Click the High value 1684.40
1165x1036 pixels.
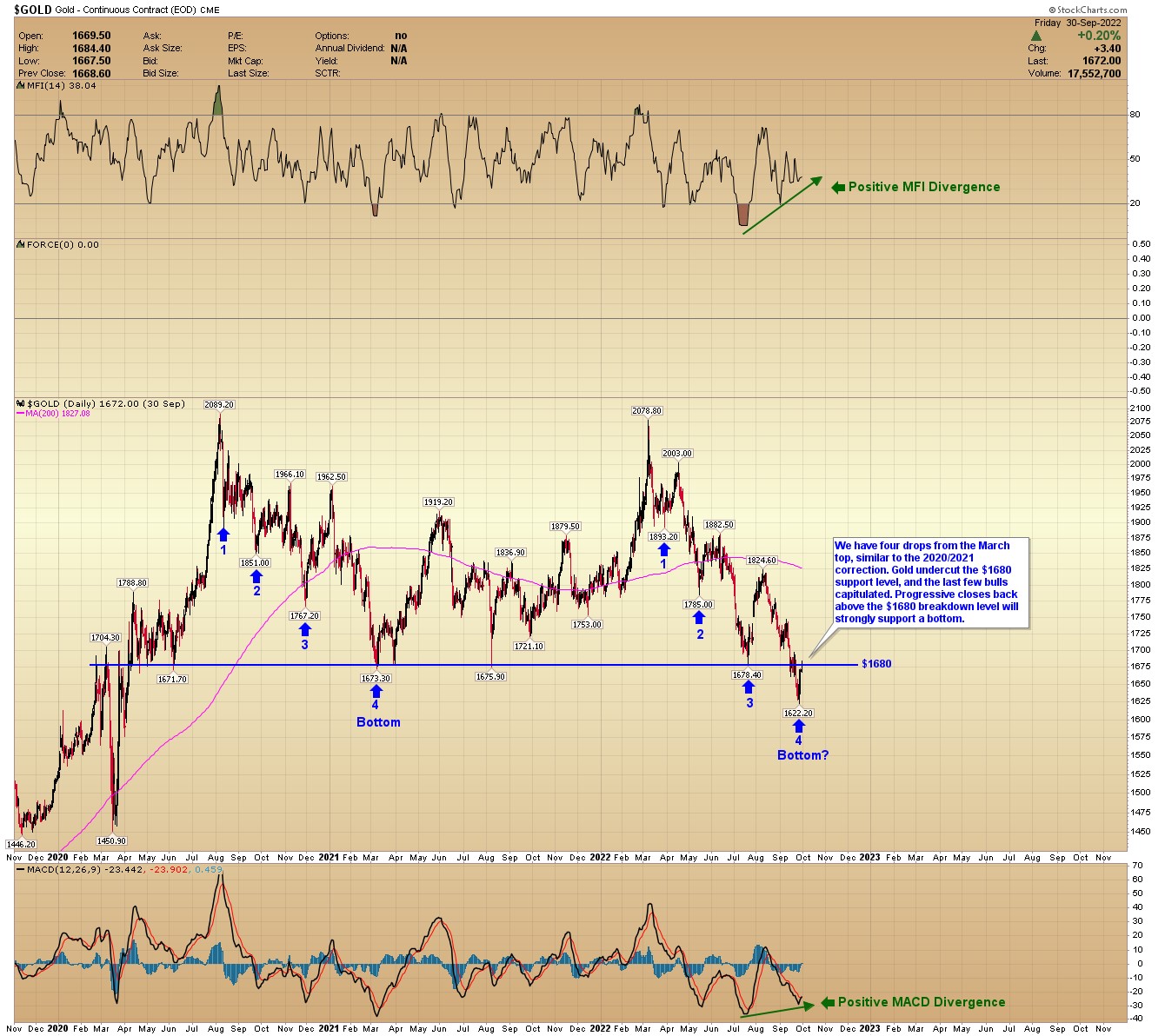(91, 49)
